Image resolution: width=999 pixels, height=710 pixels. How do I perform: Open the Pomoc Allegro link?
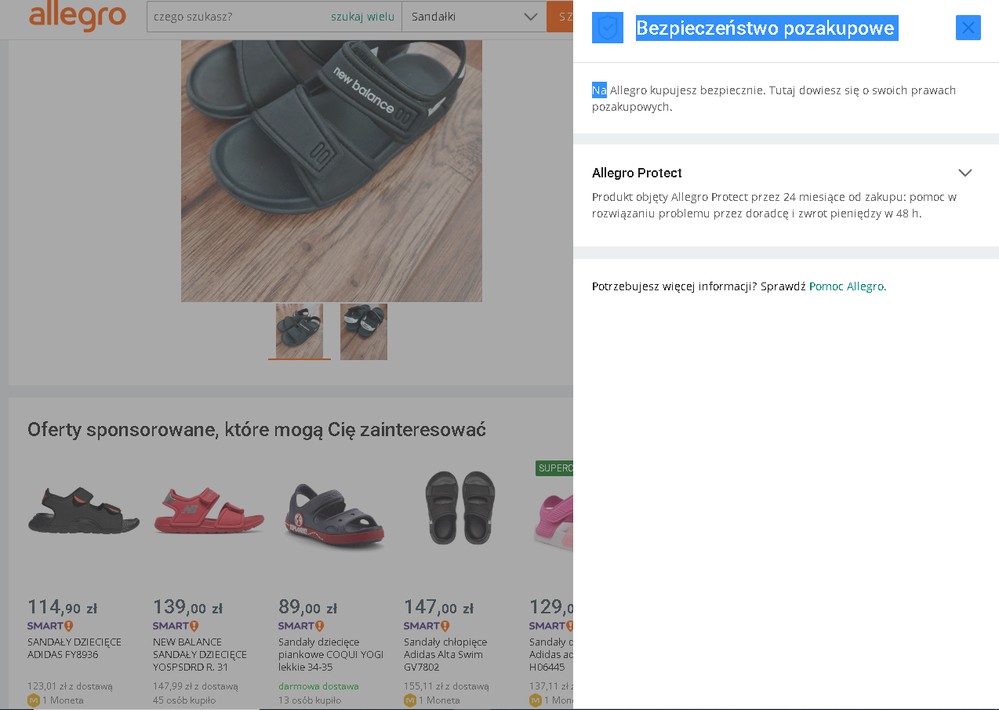point(847,286)
